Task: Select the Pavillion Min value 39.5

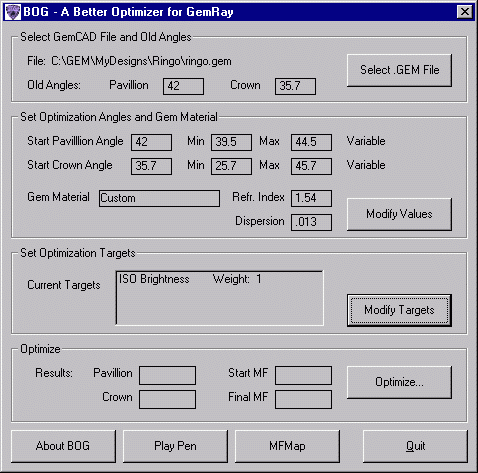Action: click(x=231, y=142)
